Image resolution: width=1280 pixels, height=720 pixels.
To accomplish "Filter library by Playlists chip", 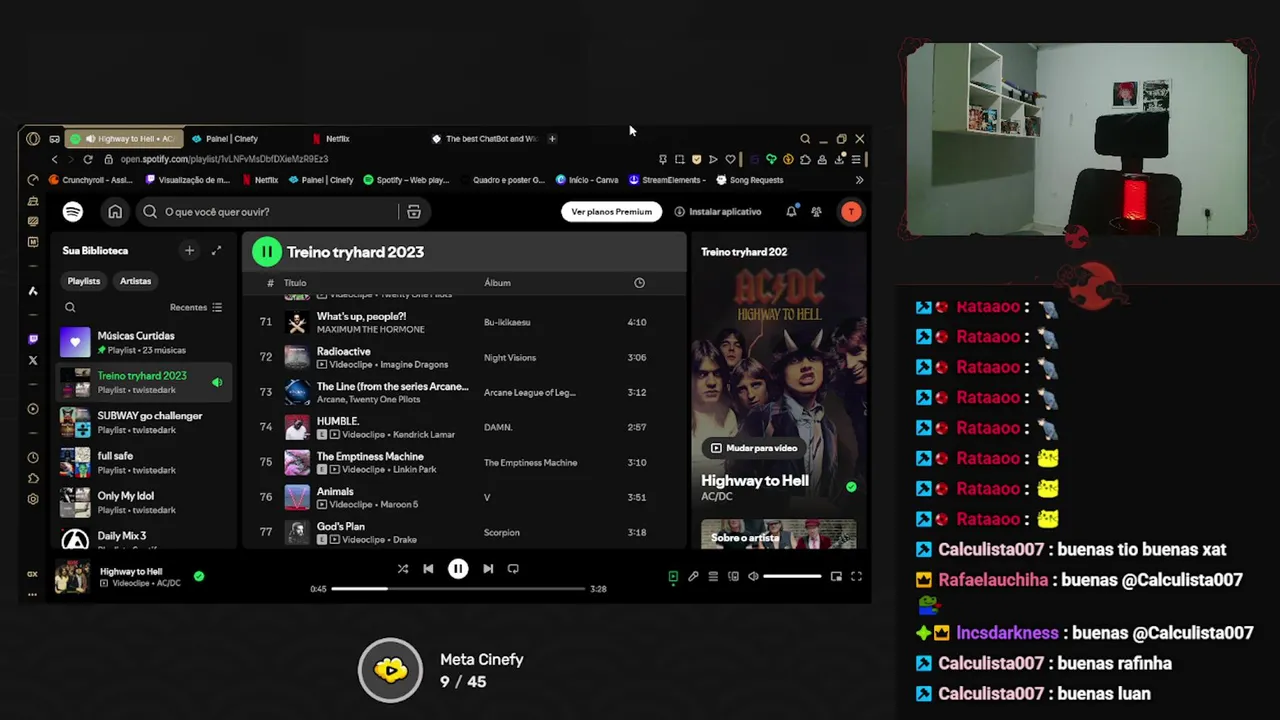I will (84, 281).
